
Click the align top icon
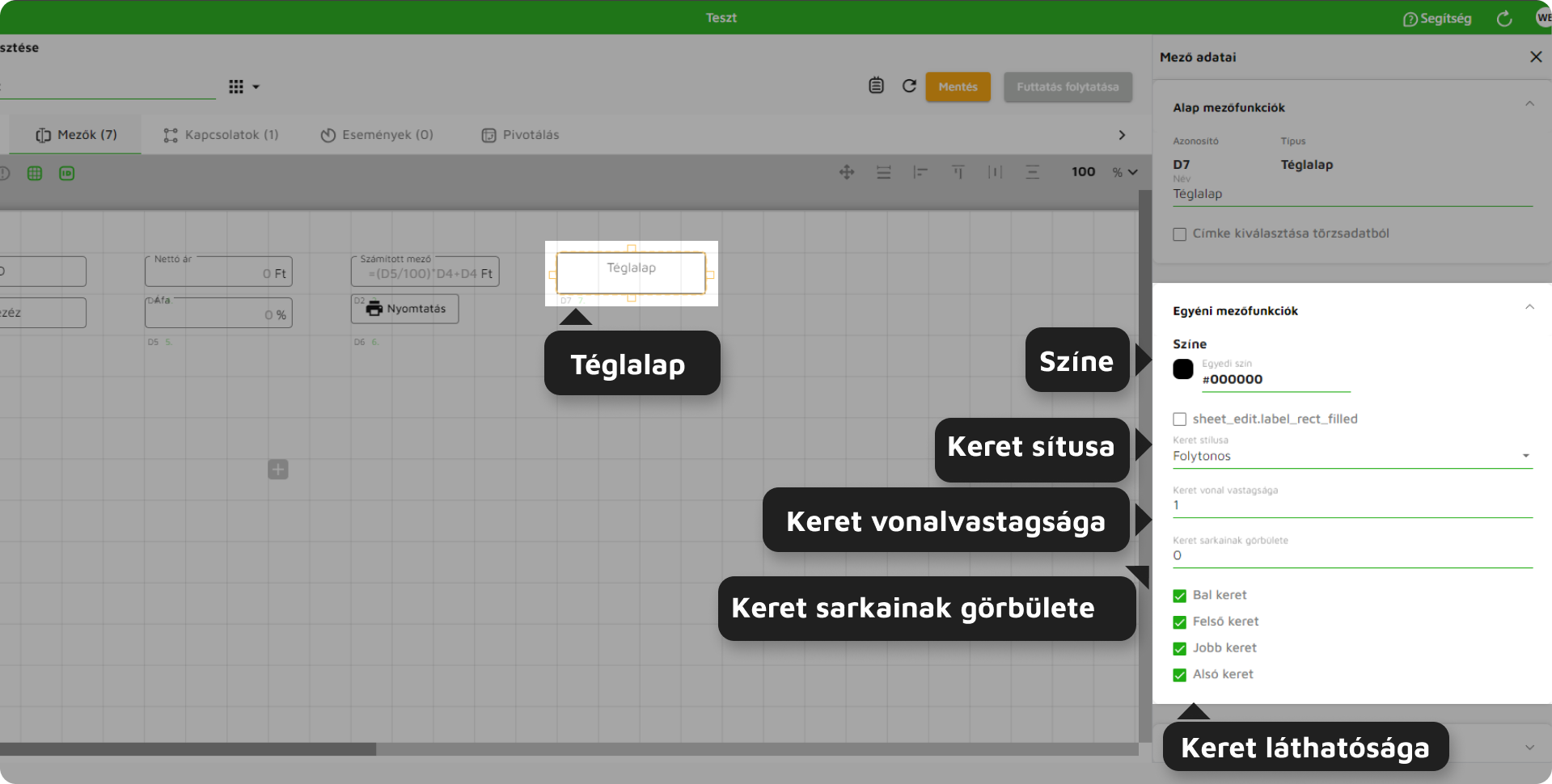(958, 172)
